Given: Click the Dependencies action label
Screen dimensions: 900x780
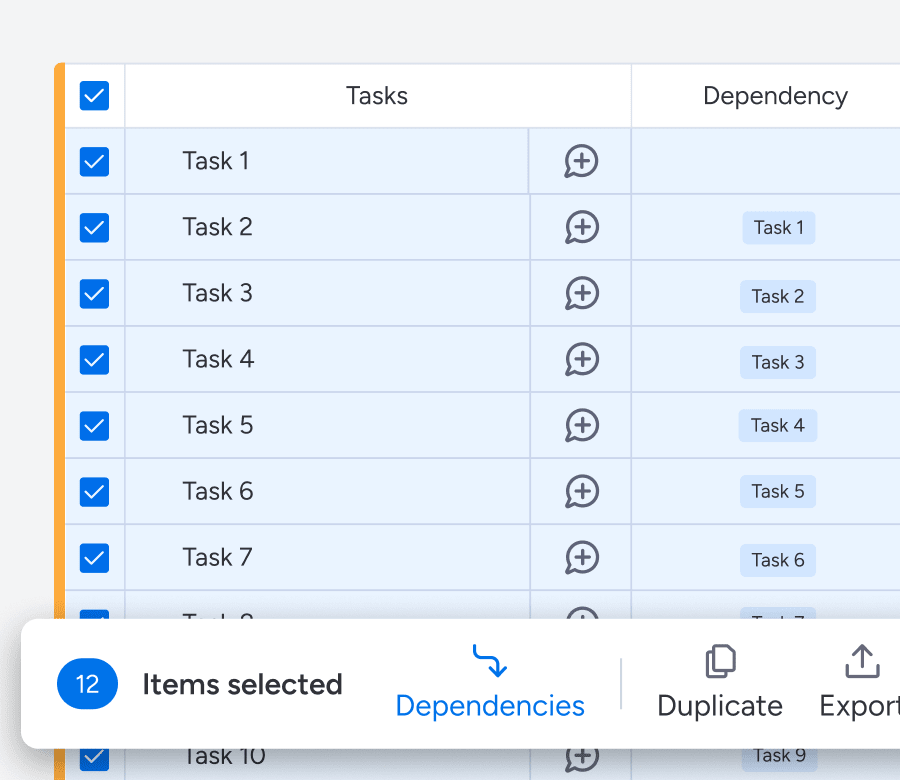Looking at the screenshot, I should tap(489, 705).
